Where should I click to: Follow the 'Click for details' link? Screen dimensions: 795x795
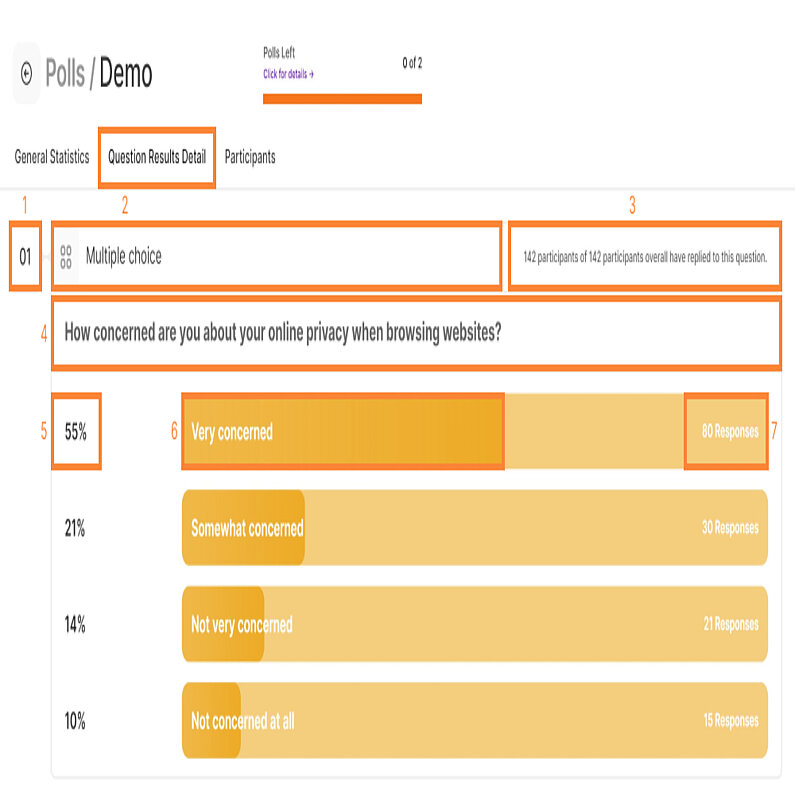click(288, 74)
